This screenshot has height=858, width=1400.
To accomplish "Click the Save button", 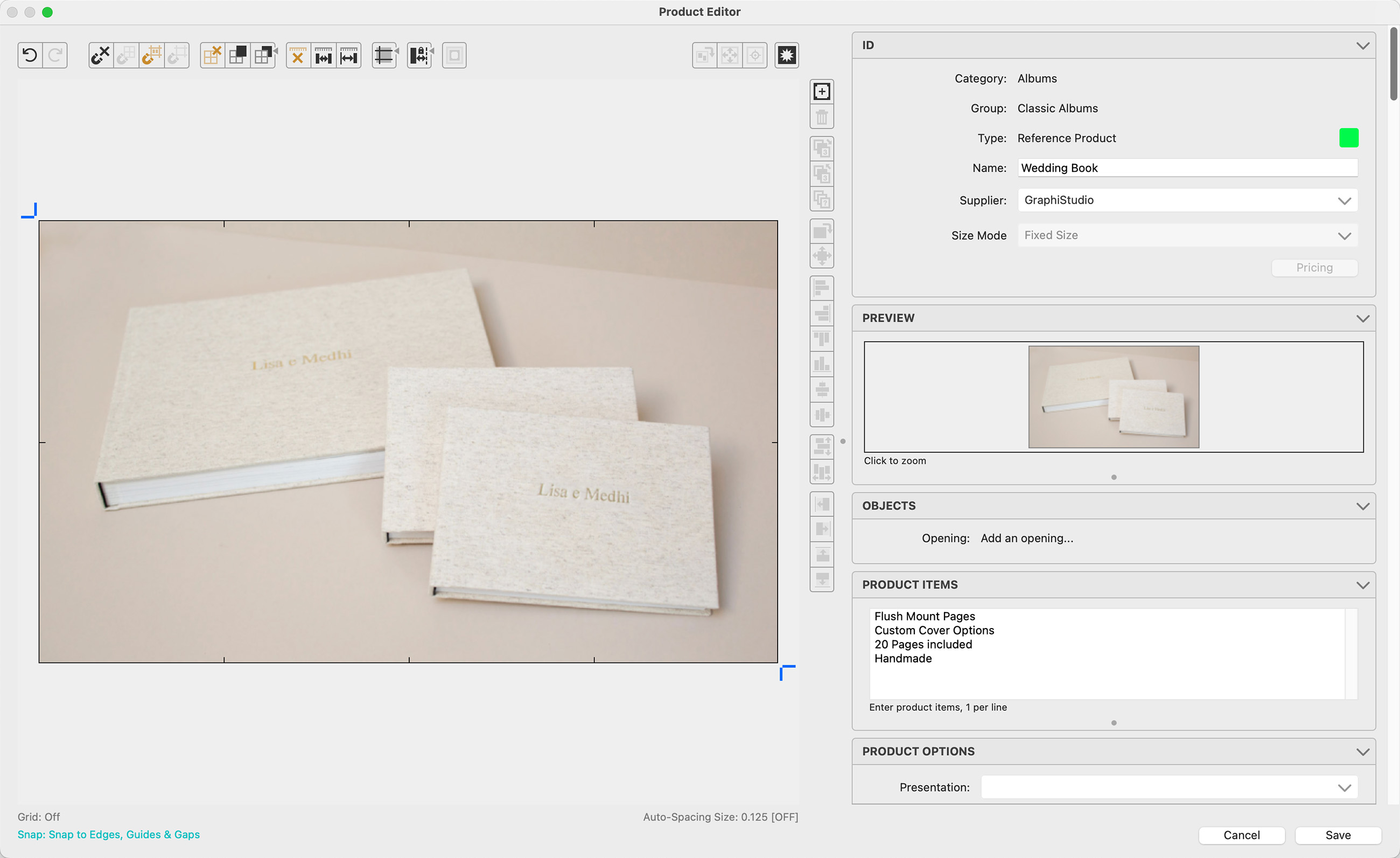I will (1338, 835).
